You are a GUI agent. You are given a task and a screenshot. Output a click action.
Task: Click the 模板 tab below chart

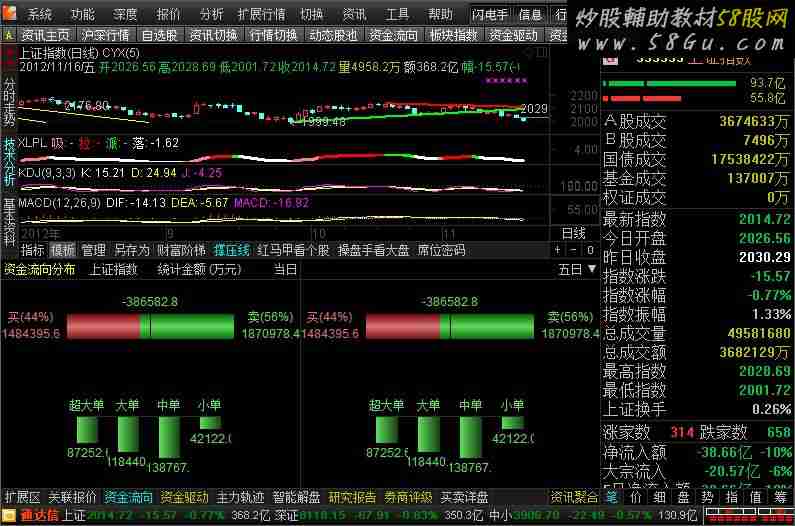pos(63,250)
